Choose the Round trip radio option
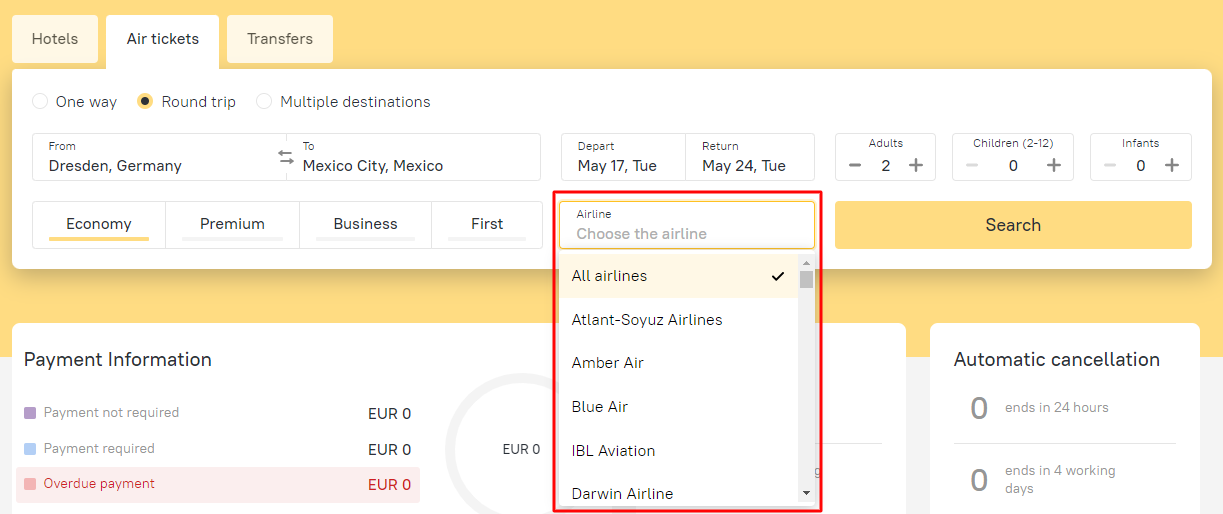Viewport: 1223px width, 514px height. 145,101
